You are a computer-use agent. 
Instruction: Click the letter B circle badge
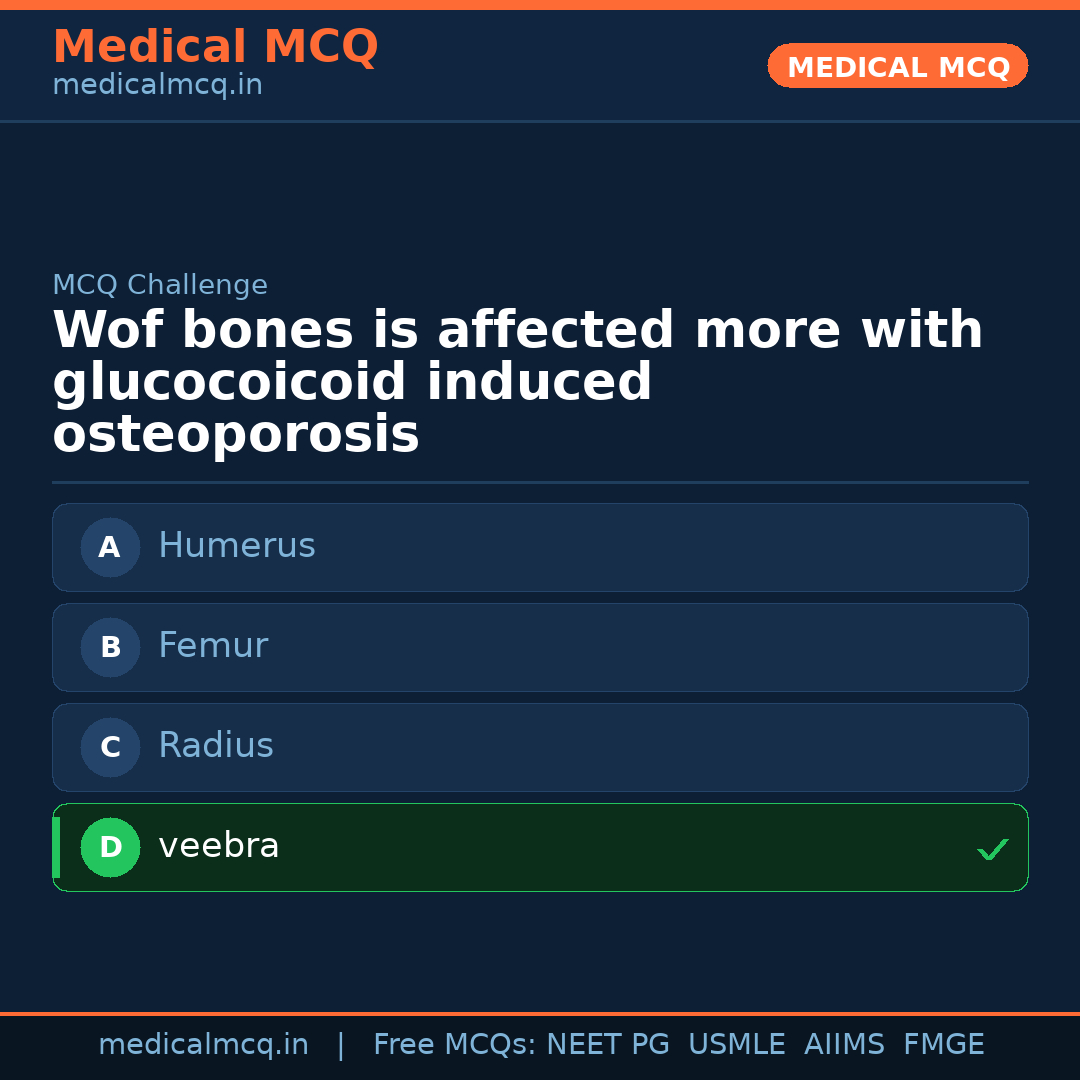110,647
